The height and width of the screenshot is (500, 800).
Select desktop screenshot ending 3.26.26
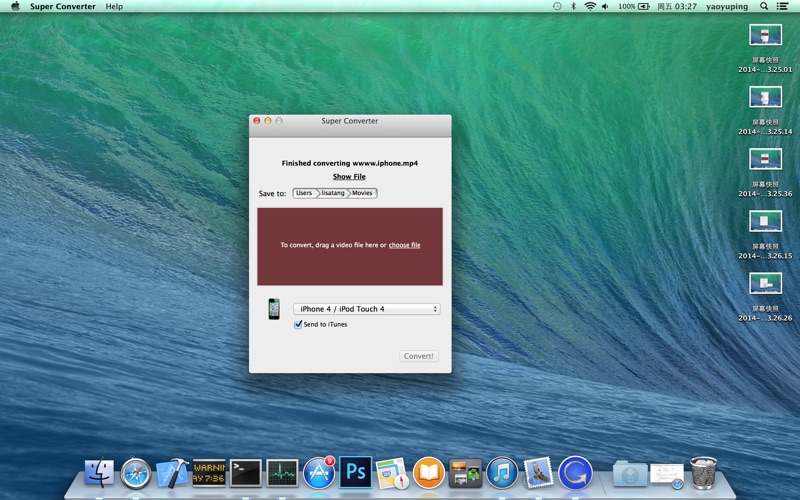765,297
